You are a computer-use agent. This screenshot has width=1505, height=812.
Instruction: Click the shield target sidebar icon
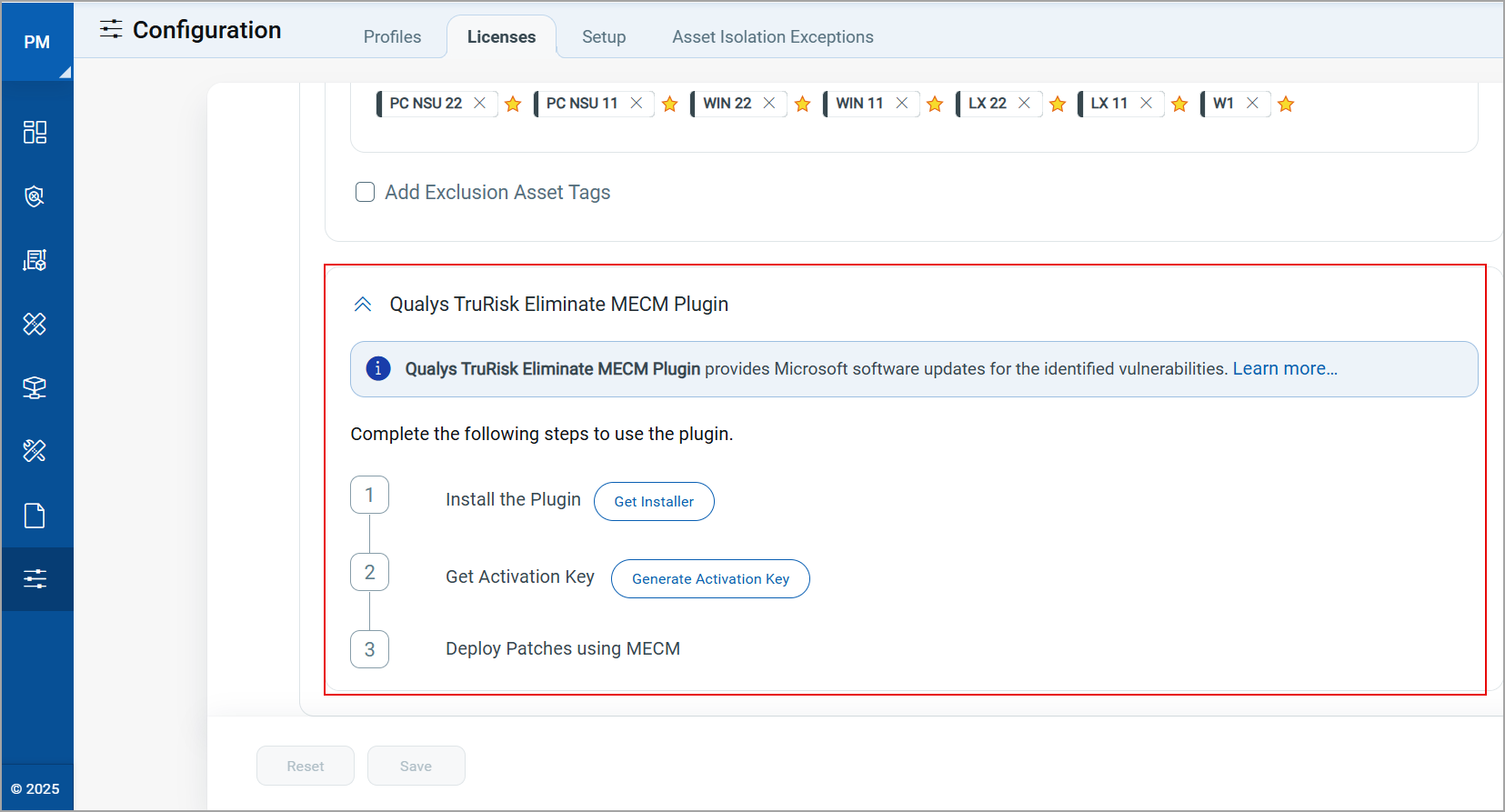point(35,196)
